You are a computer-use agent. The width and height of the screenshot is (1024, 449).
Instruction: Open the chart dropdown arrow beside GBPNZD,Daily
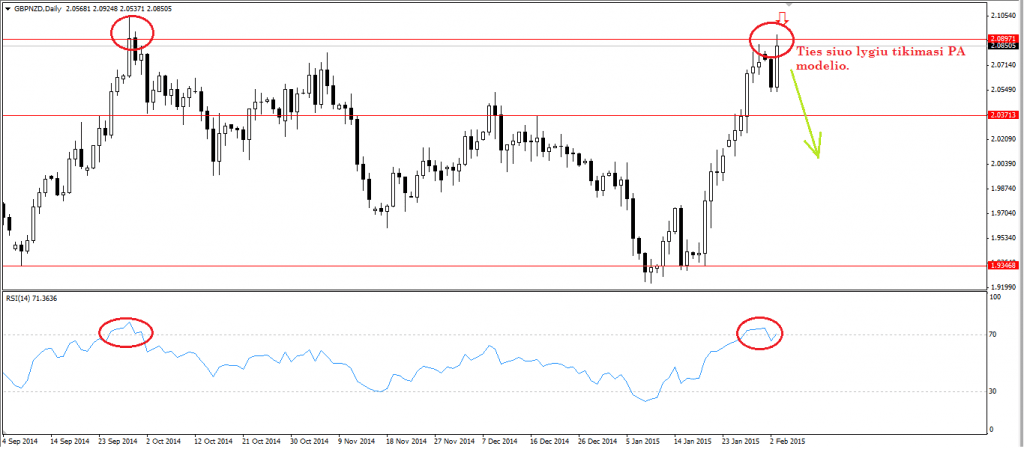(x=8, y=9)
